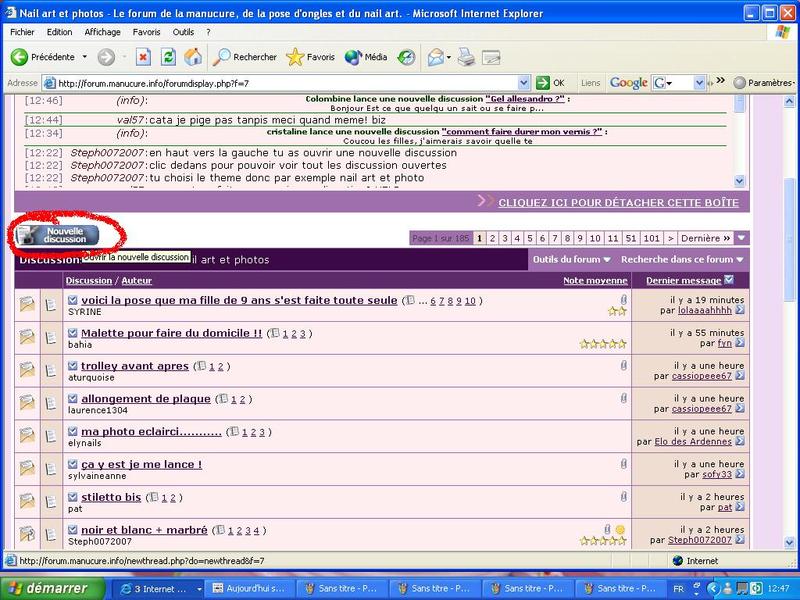Open the Affichage menu
This screenshot has width=800, height=600.
point(102,32)
